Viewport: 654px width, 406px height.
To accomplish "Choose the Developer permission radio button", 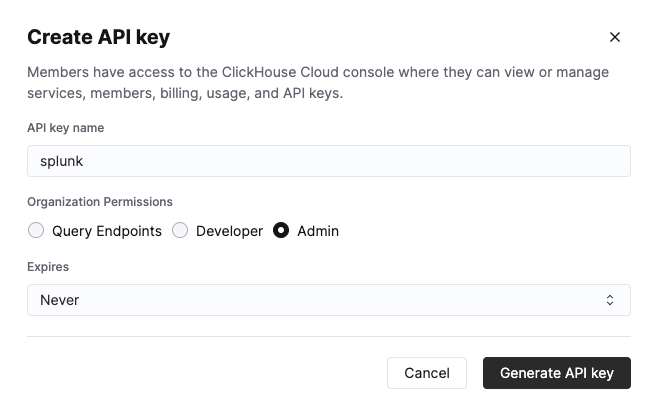I will click(180, 231).
